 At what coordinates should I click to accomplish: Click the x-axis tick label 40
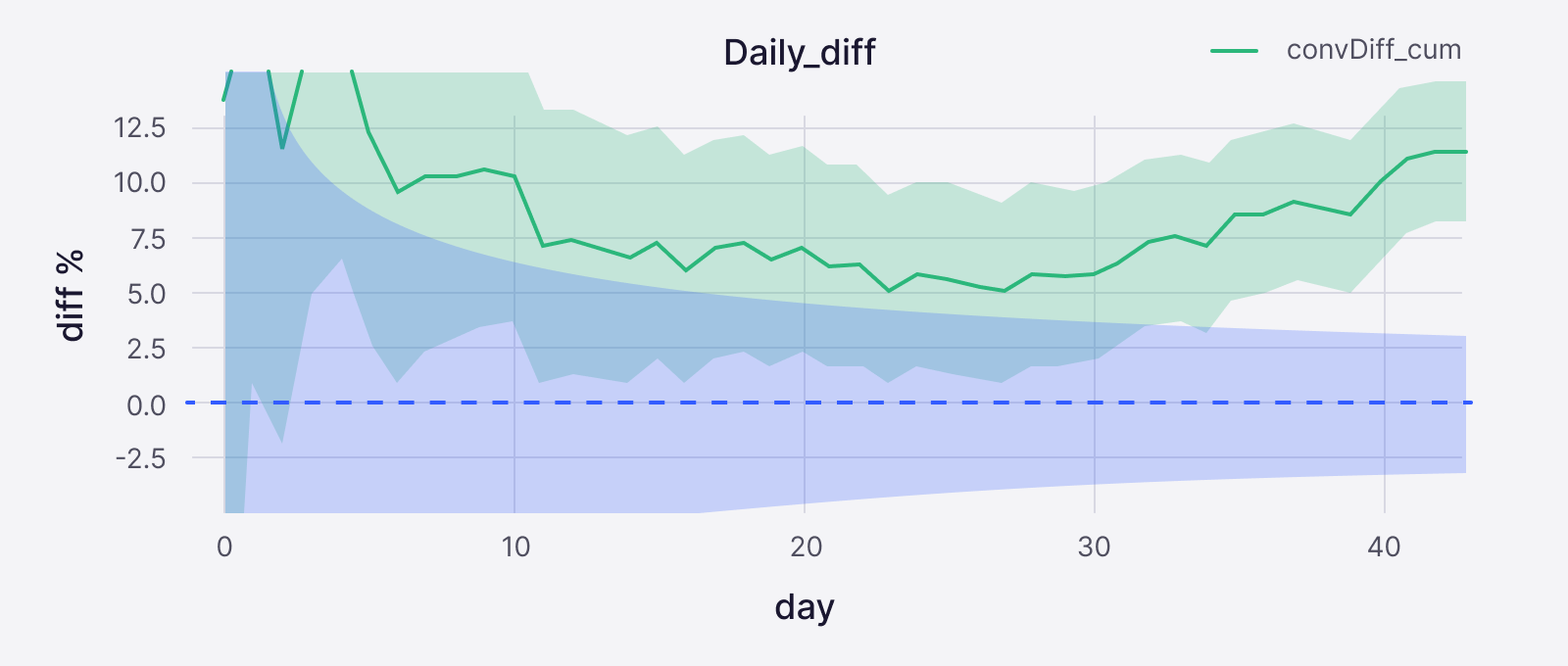(x=1384, y=547)
